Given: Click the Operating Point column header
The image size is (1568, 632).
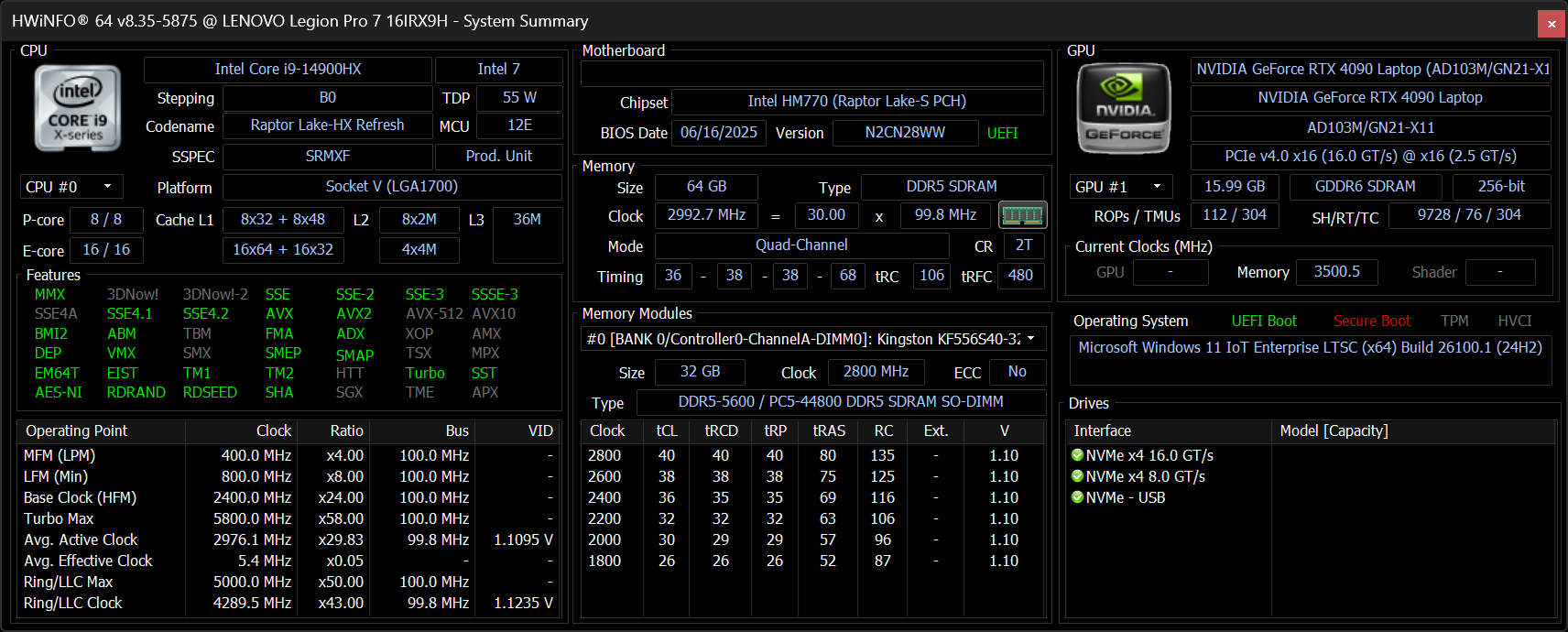Looking at the screenshot, I should 101,430.
